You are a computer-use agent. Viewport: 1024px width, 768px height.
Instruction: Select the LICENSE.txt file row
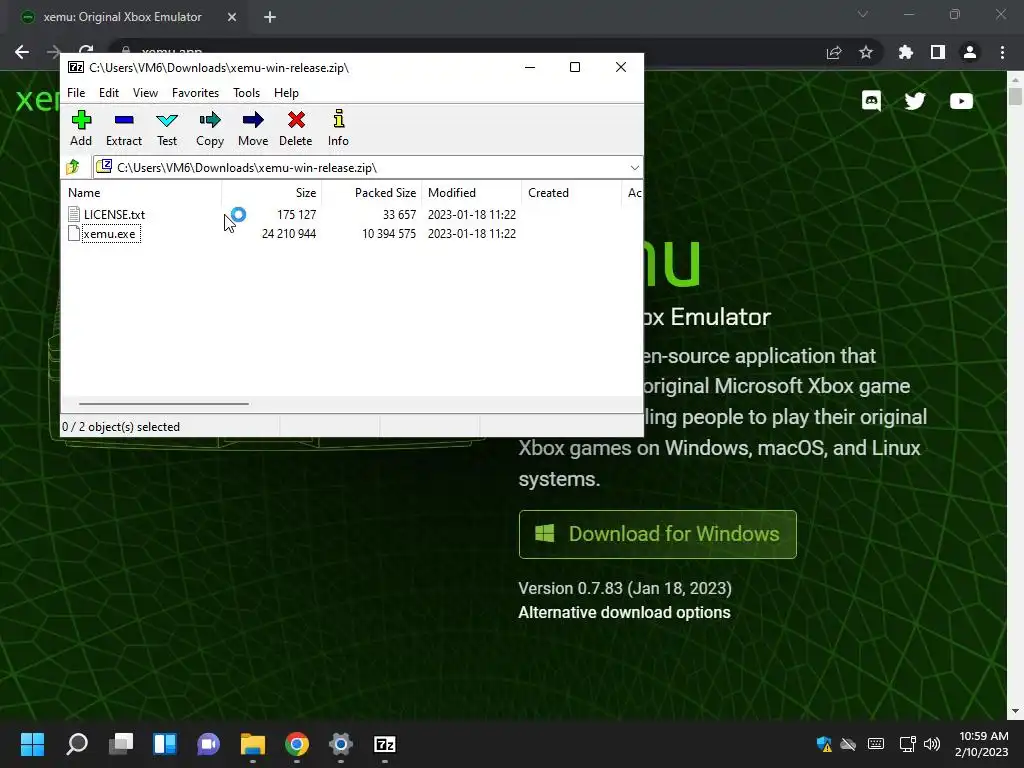[x=352, y=214]
